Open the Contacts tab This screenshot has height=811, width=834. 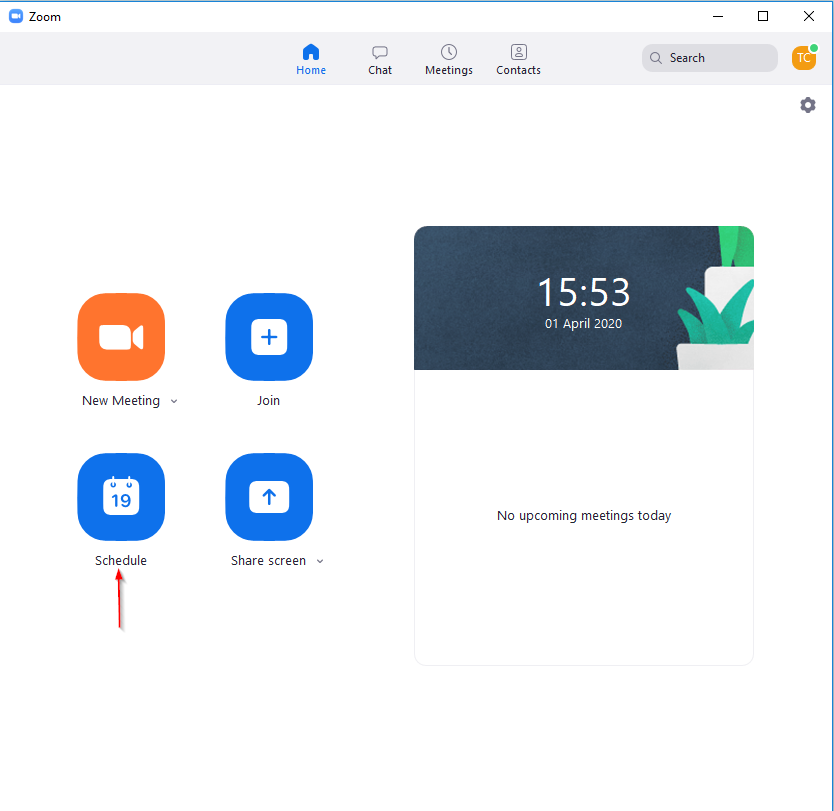click(x=518, y=59)
